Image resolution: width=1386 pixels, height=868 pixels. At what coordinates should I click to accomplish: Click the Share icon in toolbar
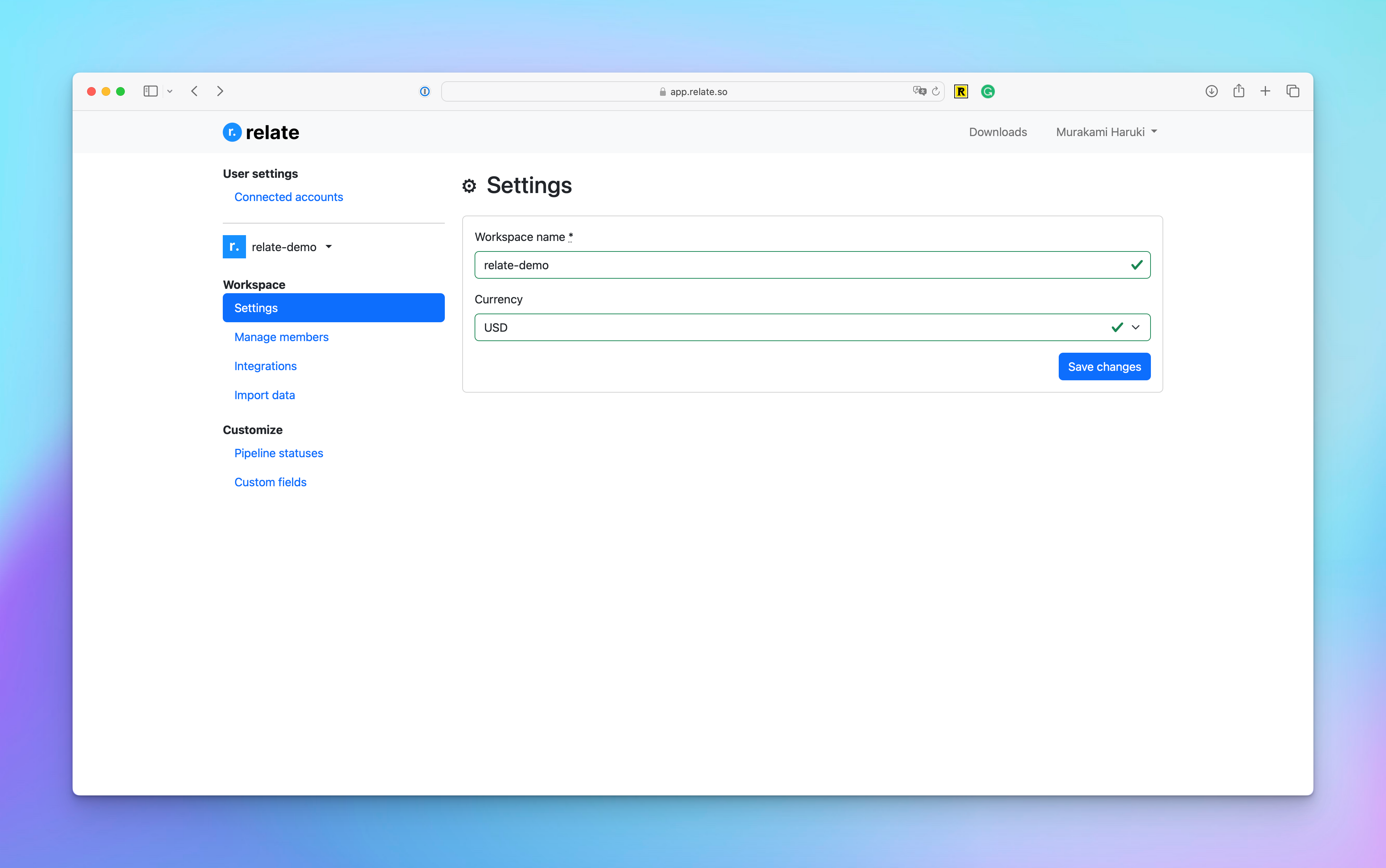coord(1238,91)
